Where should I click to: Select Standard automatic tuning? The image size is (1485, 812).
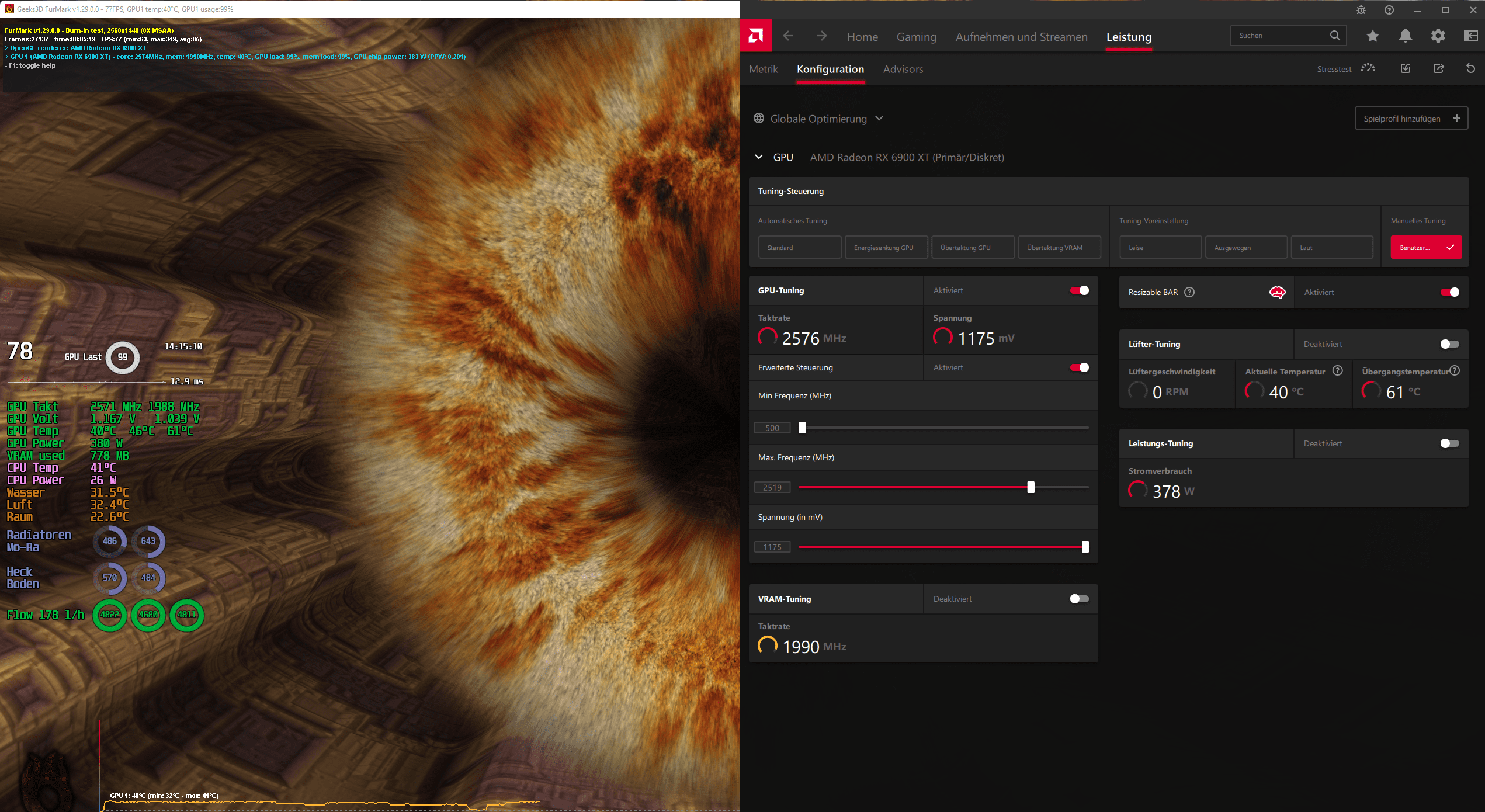pos(800,247)
